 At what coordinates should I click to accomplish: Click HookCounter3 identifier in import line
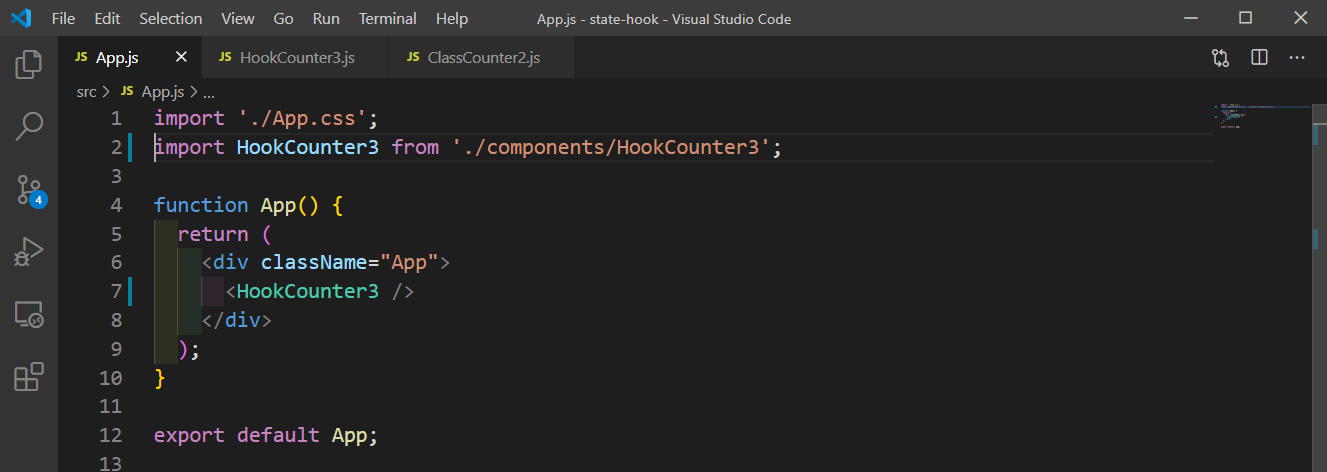(308, 147)
